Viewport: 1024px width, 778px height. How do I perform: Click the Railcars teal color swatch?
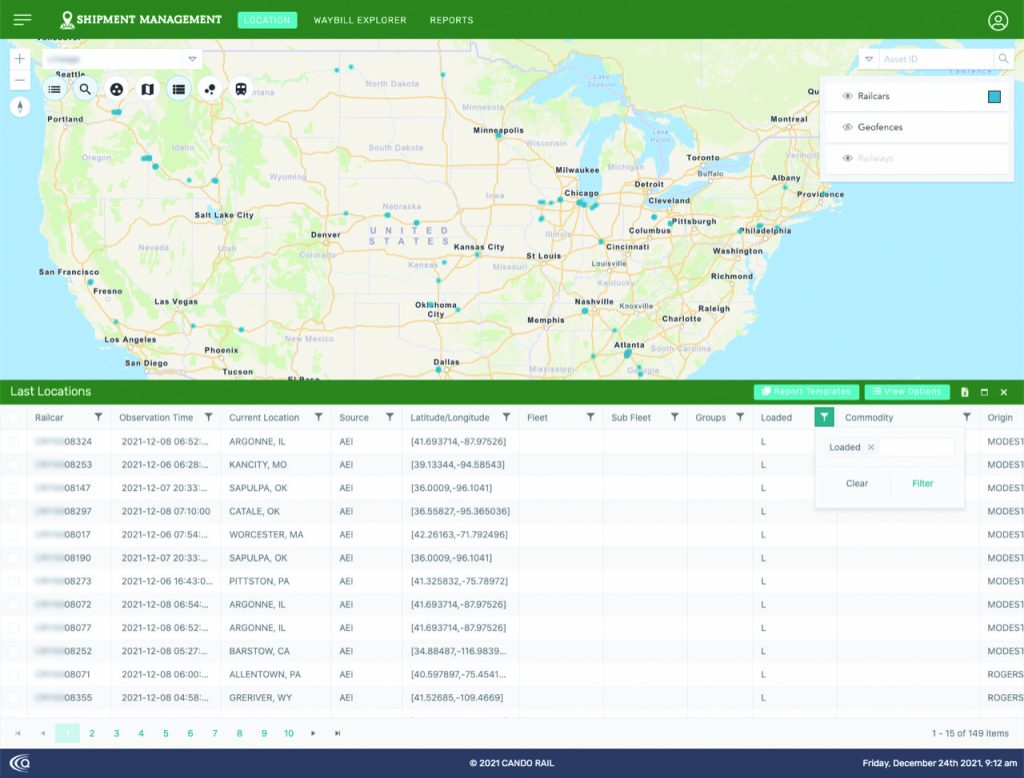[x=993, y=97]
